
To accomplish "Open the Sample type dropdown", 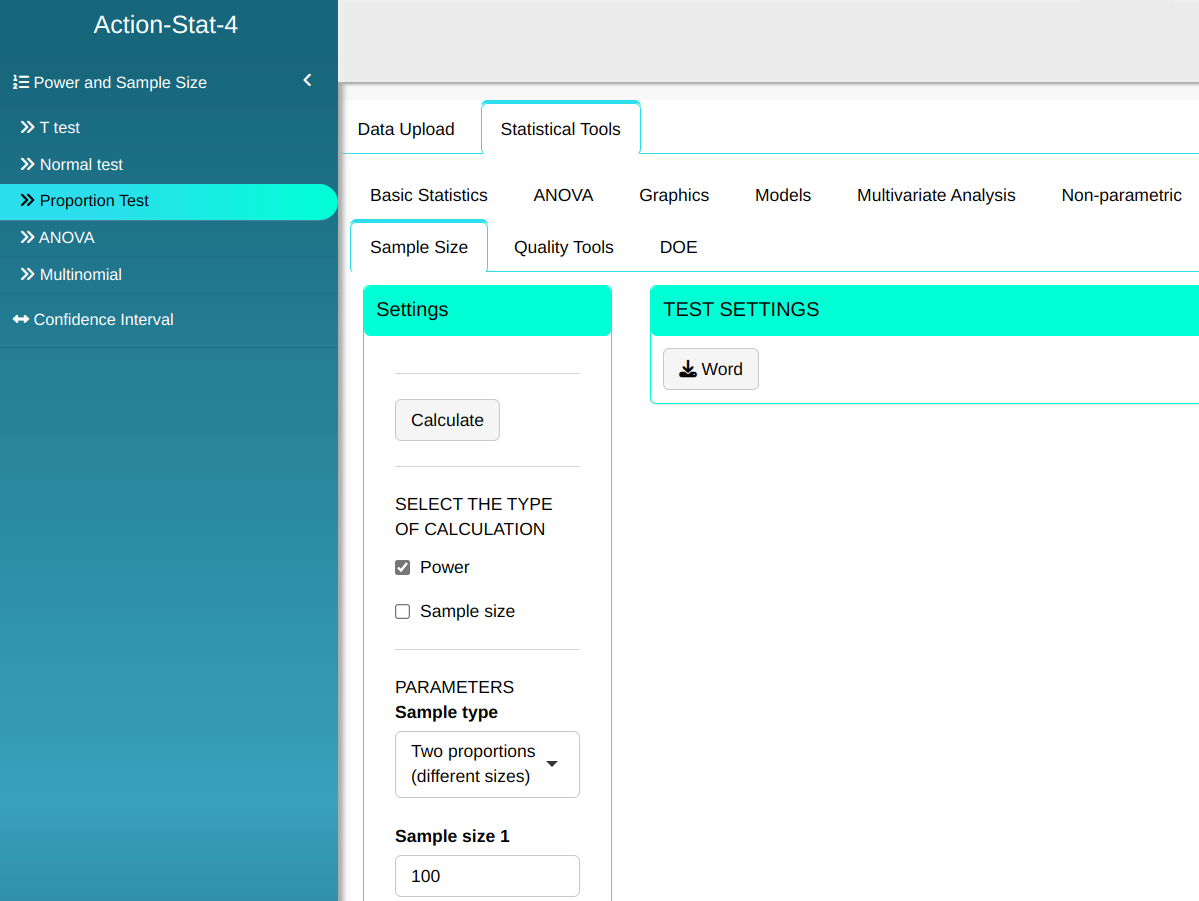I will (x=487, y=765).
